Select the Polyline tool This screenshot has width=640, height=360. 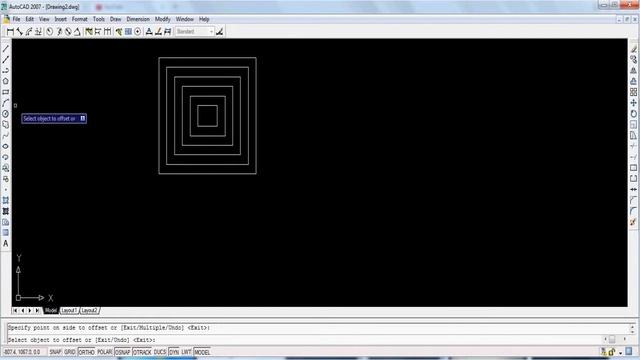(6, 70)
